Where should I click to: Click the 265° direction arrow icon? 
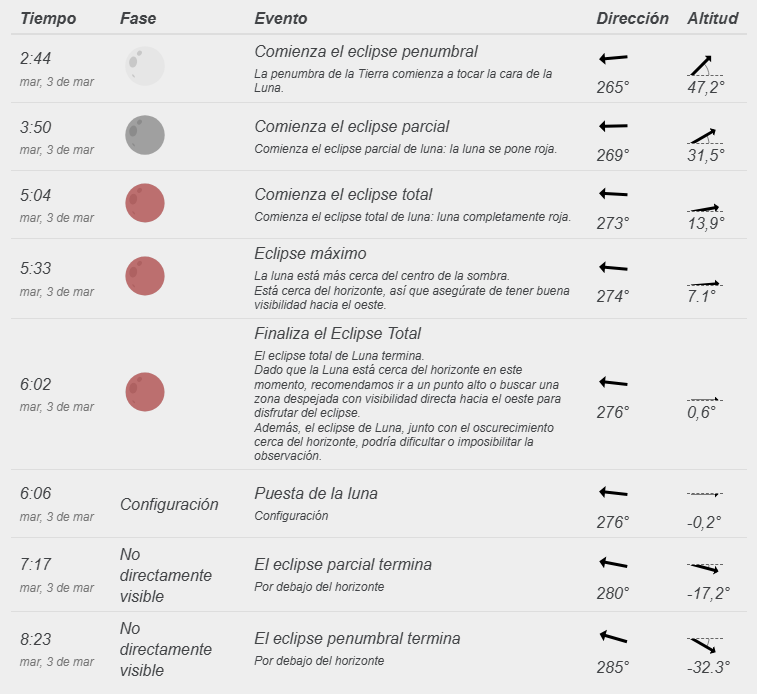click(612, 59)
